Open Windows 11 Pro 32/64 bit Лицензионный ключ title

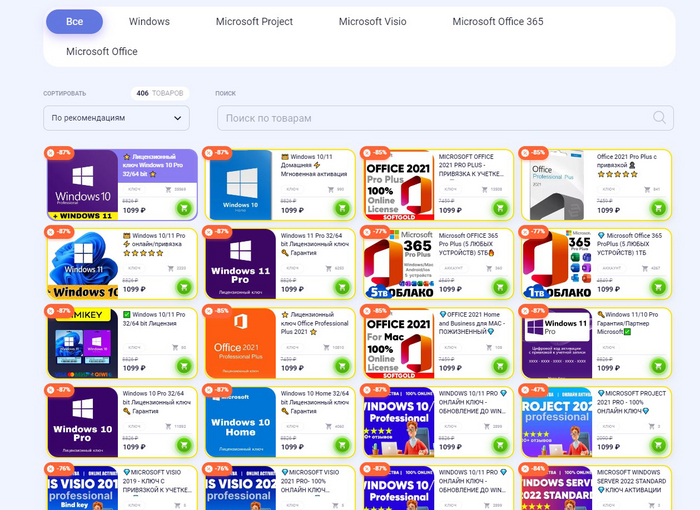click(314, 244)
